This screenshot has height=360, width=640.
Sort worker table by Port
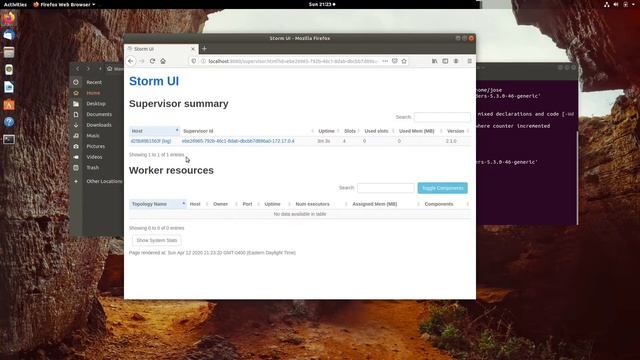click(x=250, y=204)
